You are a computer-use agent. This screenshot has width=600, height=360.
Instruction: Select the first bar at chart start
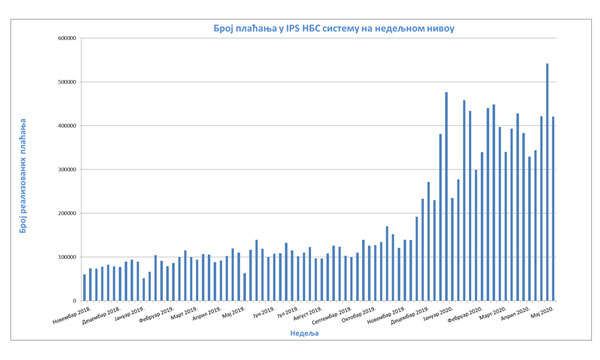pyautogui.click(x=85, y=287)
